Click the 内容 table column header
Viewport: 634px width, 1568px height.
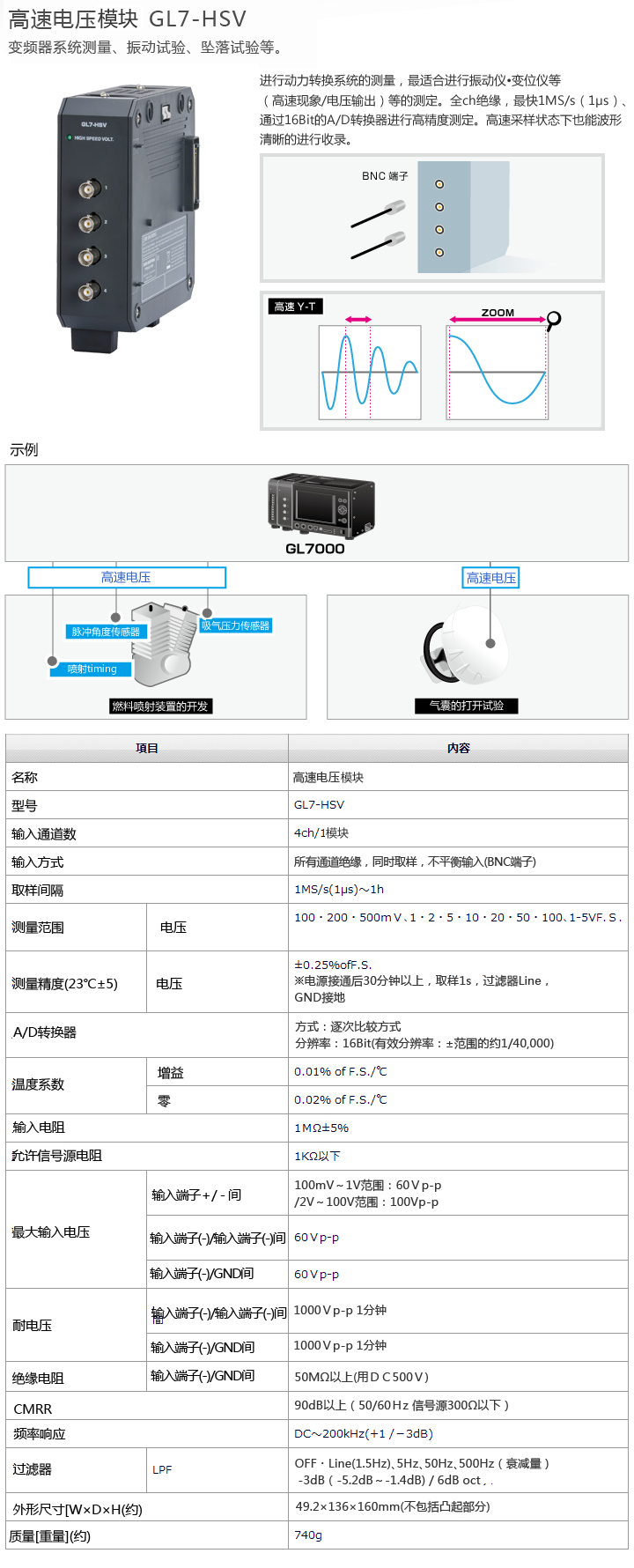click(458, 748)
